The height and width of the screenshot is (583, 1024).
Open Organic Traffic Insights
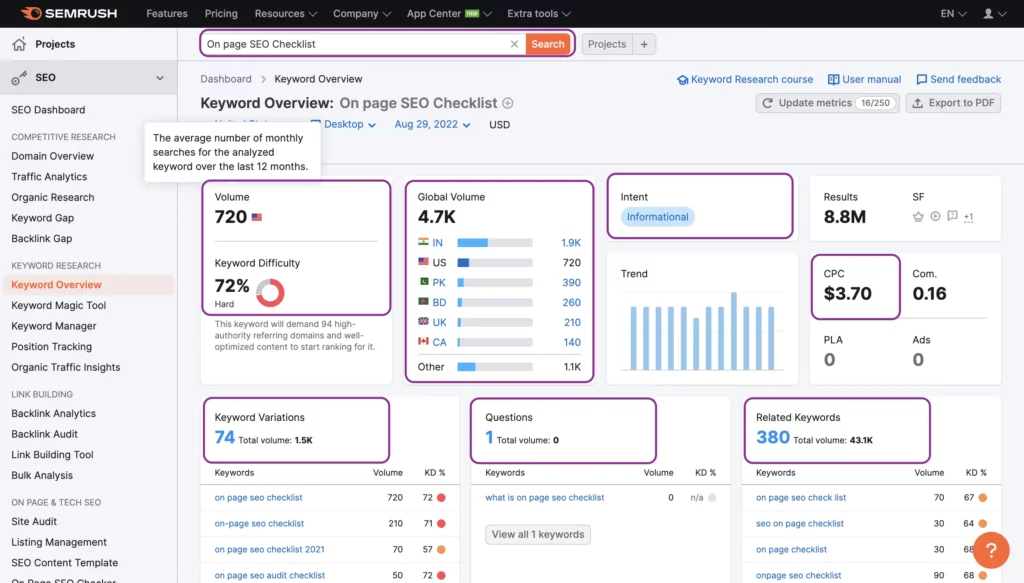pyautogui.click(x=65, y=367)
